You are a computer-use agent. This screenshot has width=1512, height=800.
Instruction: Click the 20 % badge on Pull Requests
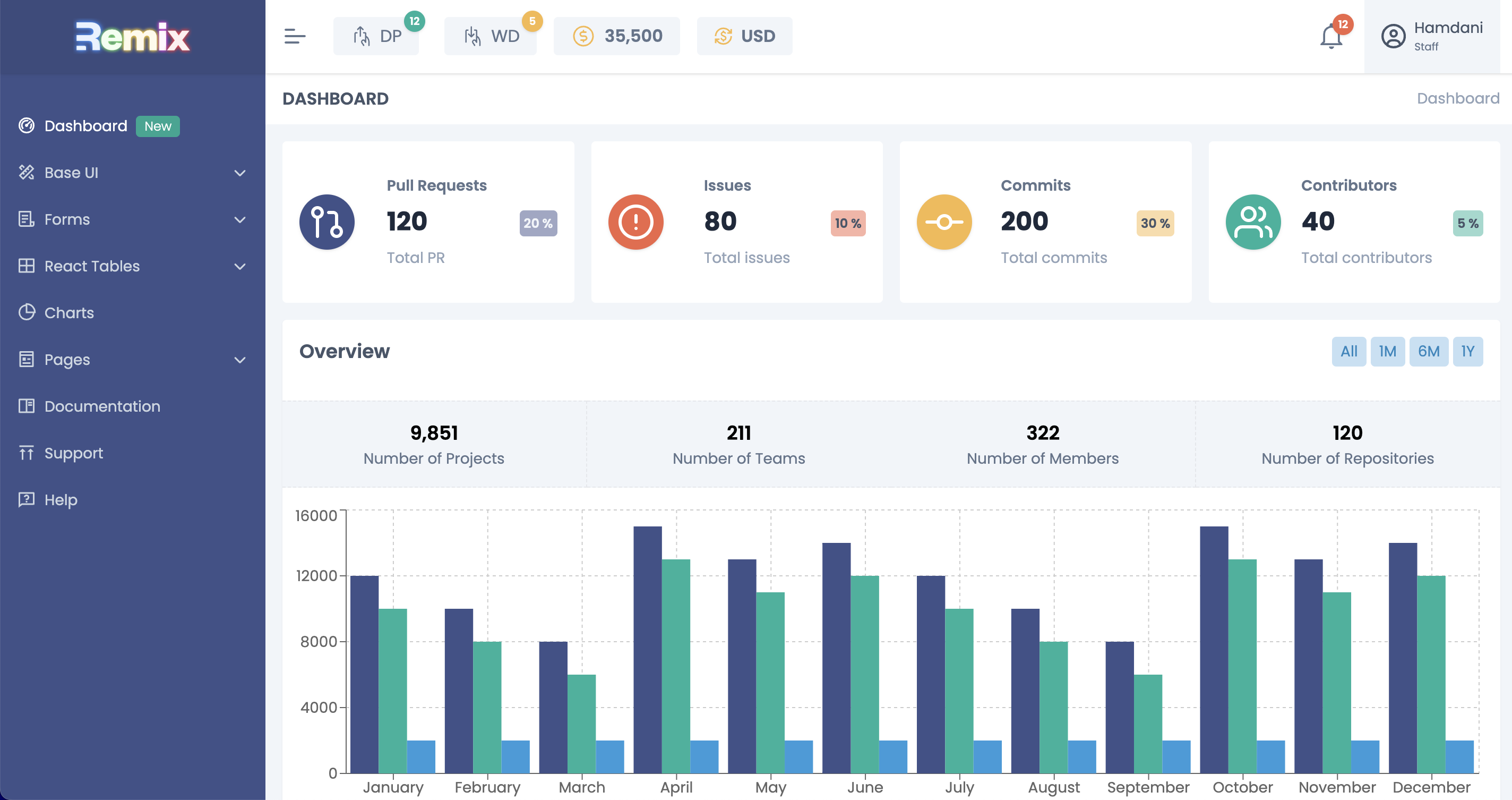538,223
